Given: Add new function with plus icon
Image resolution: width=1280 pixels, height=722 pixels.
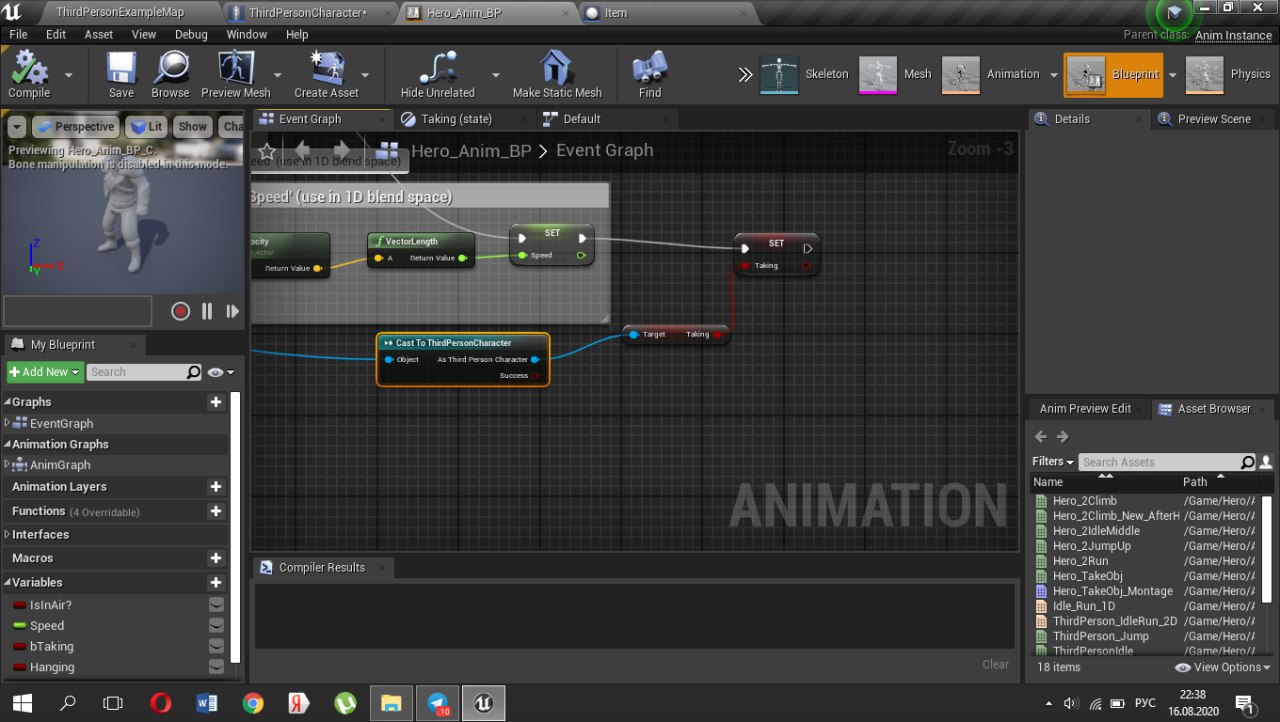Looking at the screenshot, I should (215, 511).
